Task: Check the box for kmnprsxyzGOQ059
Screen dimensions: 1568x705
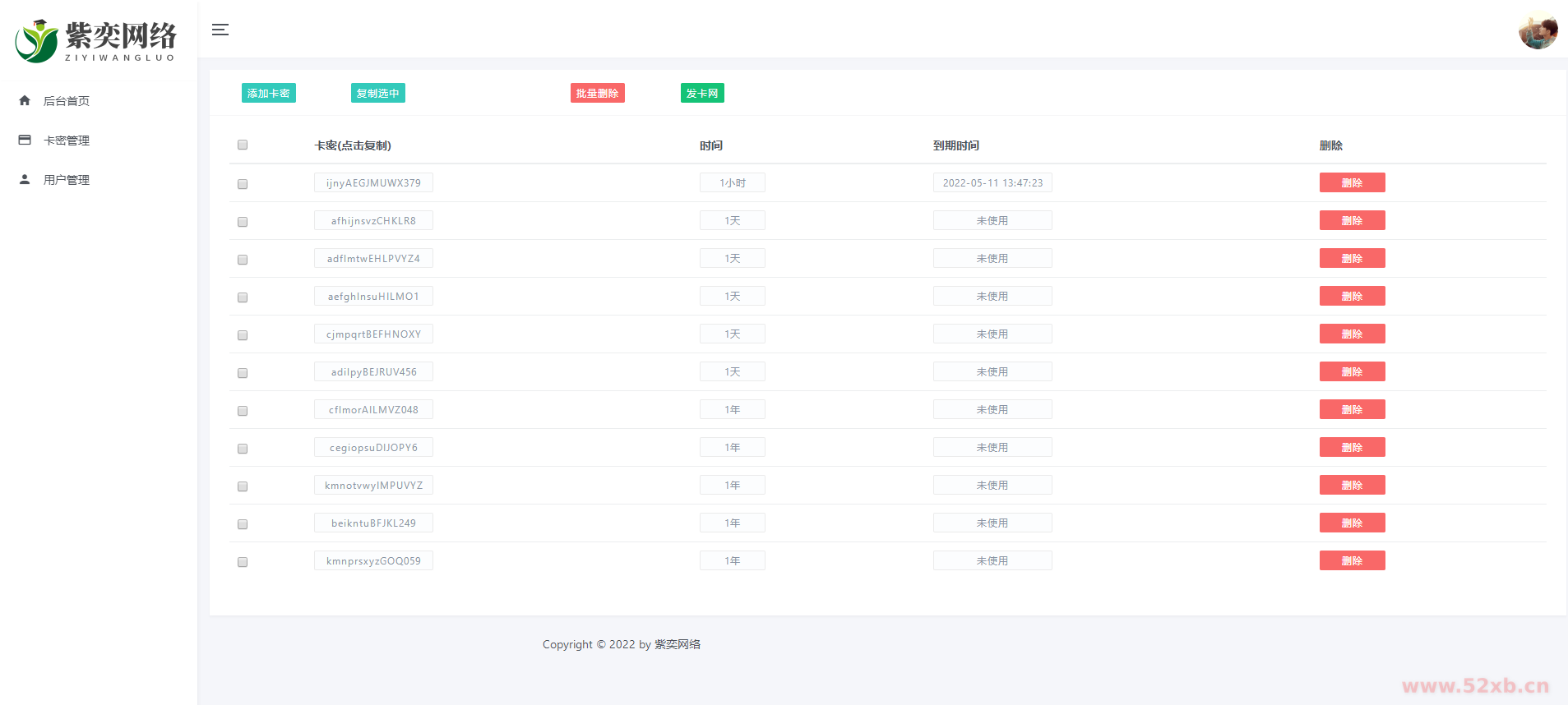Action: point(243,562)
